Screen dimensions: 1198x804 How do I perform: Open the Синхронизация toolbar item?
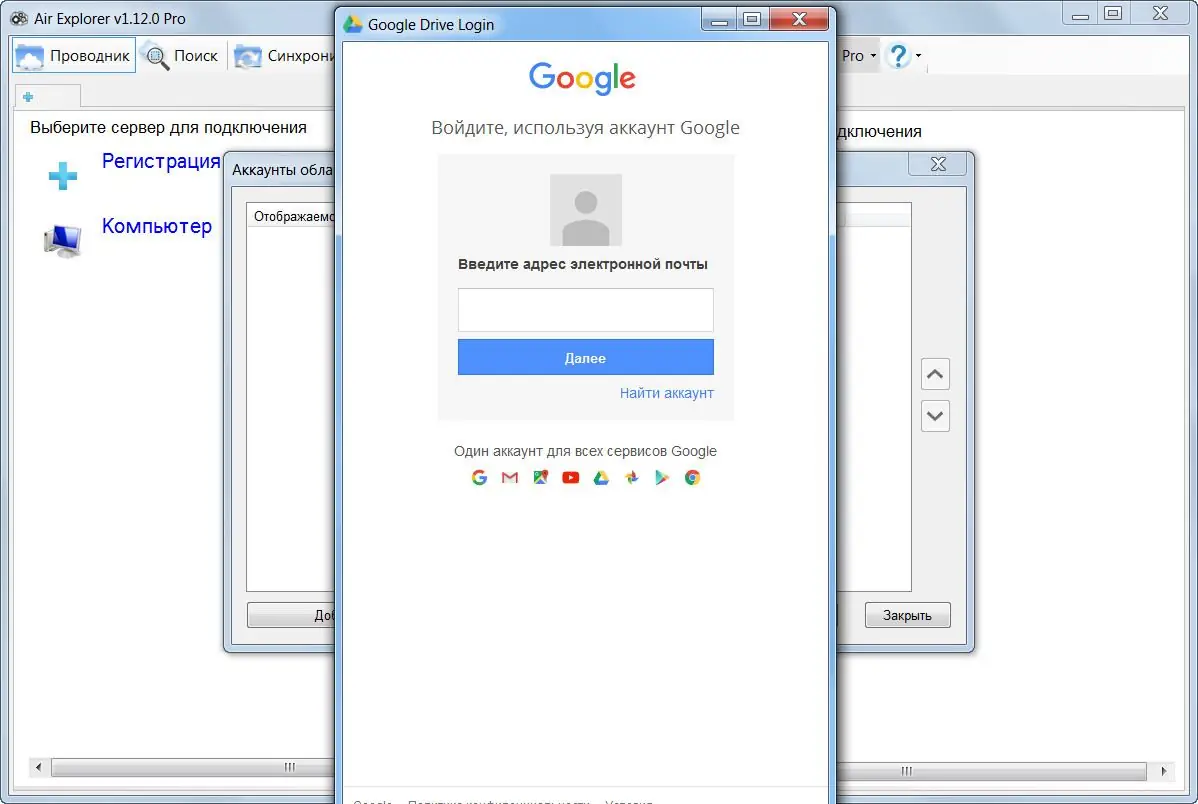pos(283,56)
